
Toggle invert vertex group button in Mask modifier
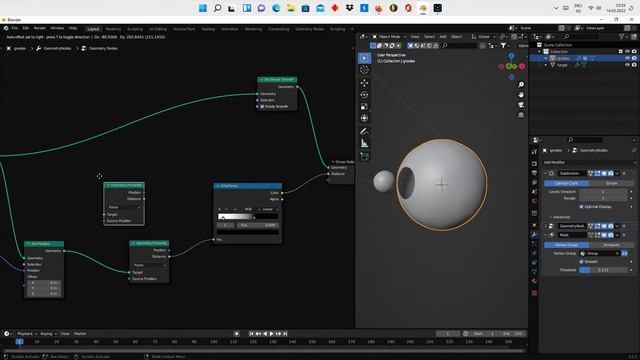tap(624, 253)
